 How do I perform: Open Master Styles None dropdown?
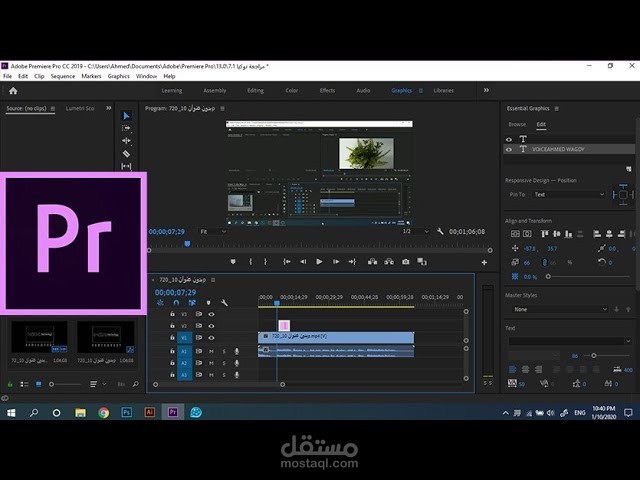coord(560,309)
